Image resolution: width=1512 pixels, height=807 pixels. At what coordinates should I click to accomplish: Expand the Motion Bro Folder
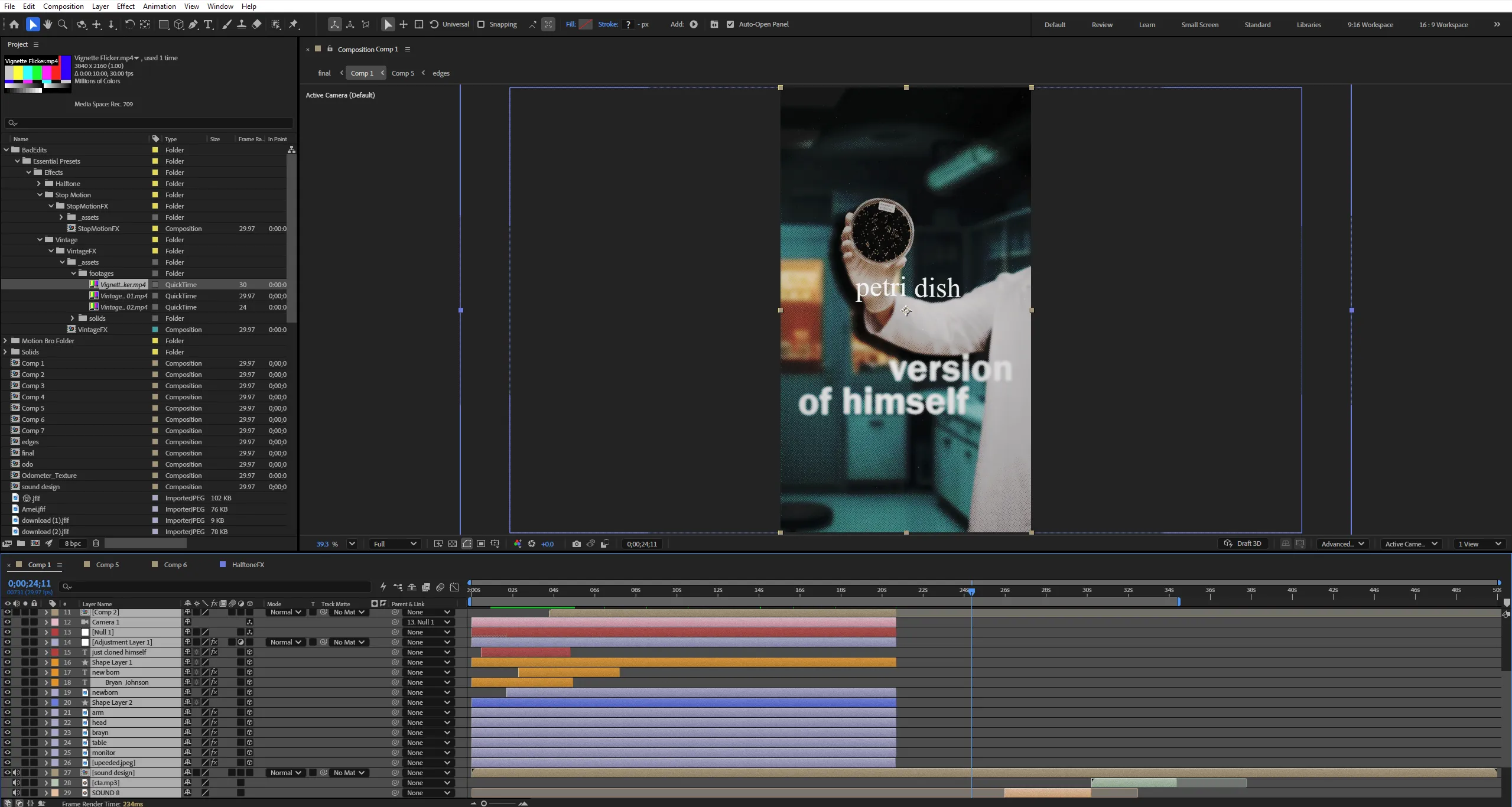(x=5, y=341)
